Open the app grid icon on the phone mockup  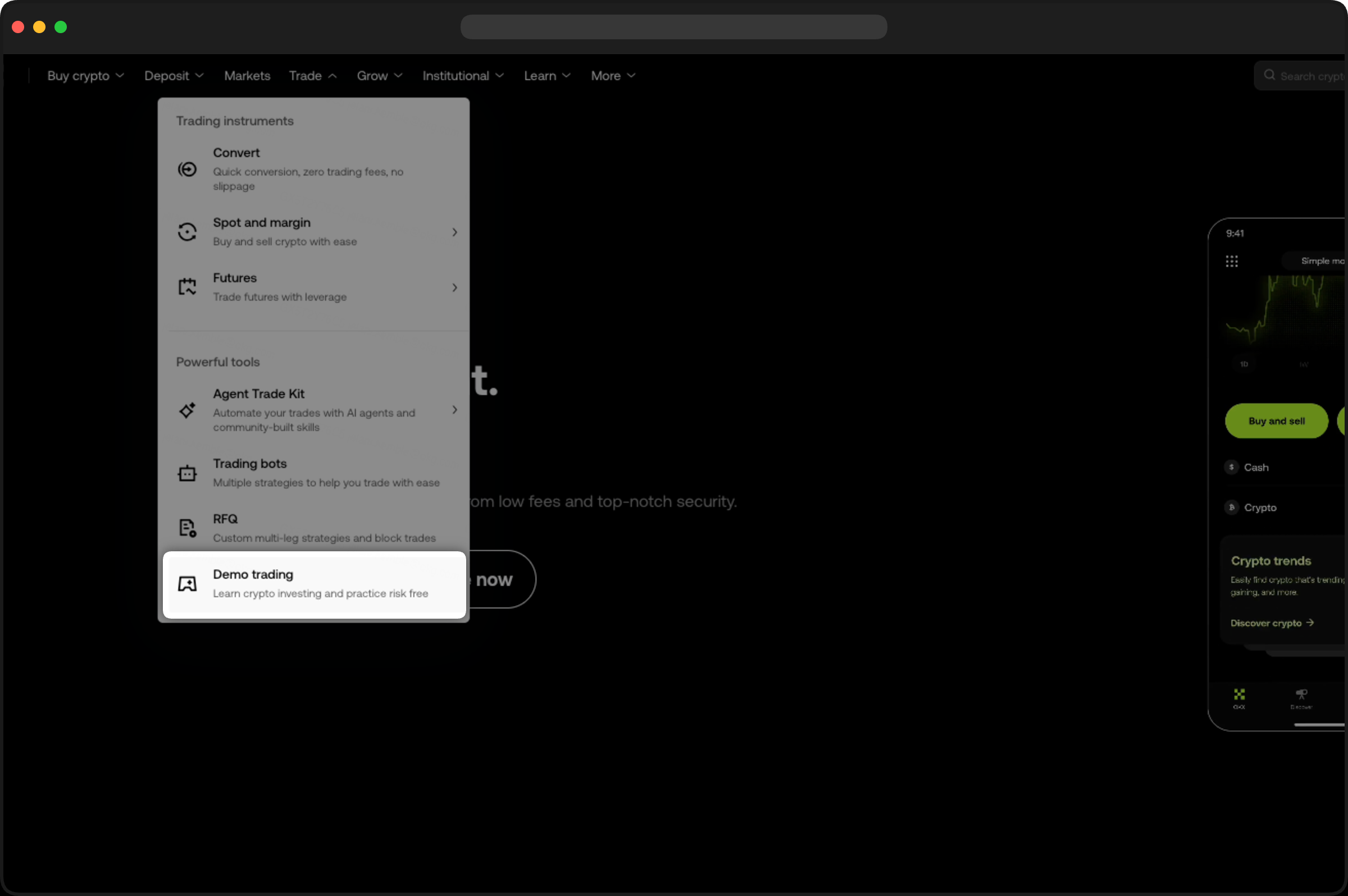pos(1232,261)
